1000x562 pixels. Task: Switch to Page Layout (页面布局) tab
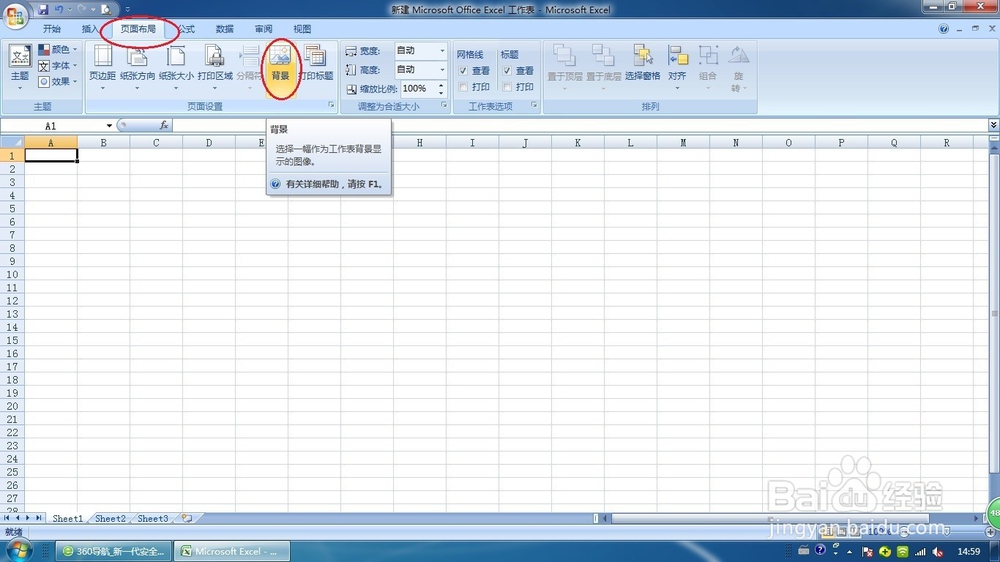[x=138, y=29]
